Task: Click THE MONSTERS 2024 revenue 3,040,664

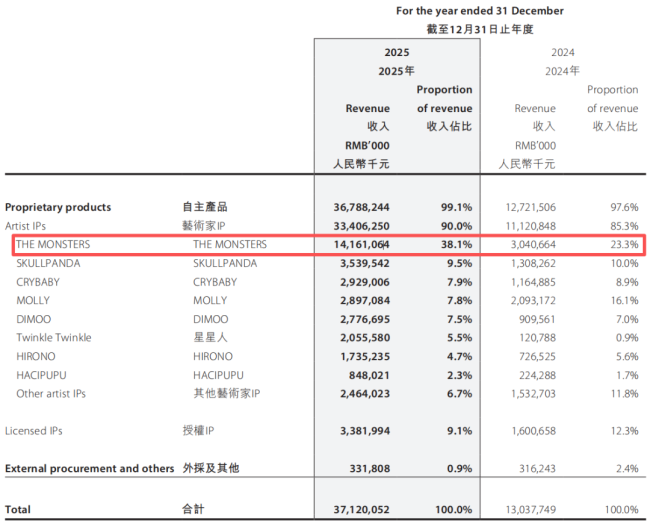Action: pyautogui.click(x=533, y=245)
